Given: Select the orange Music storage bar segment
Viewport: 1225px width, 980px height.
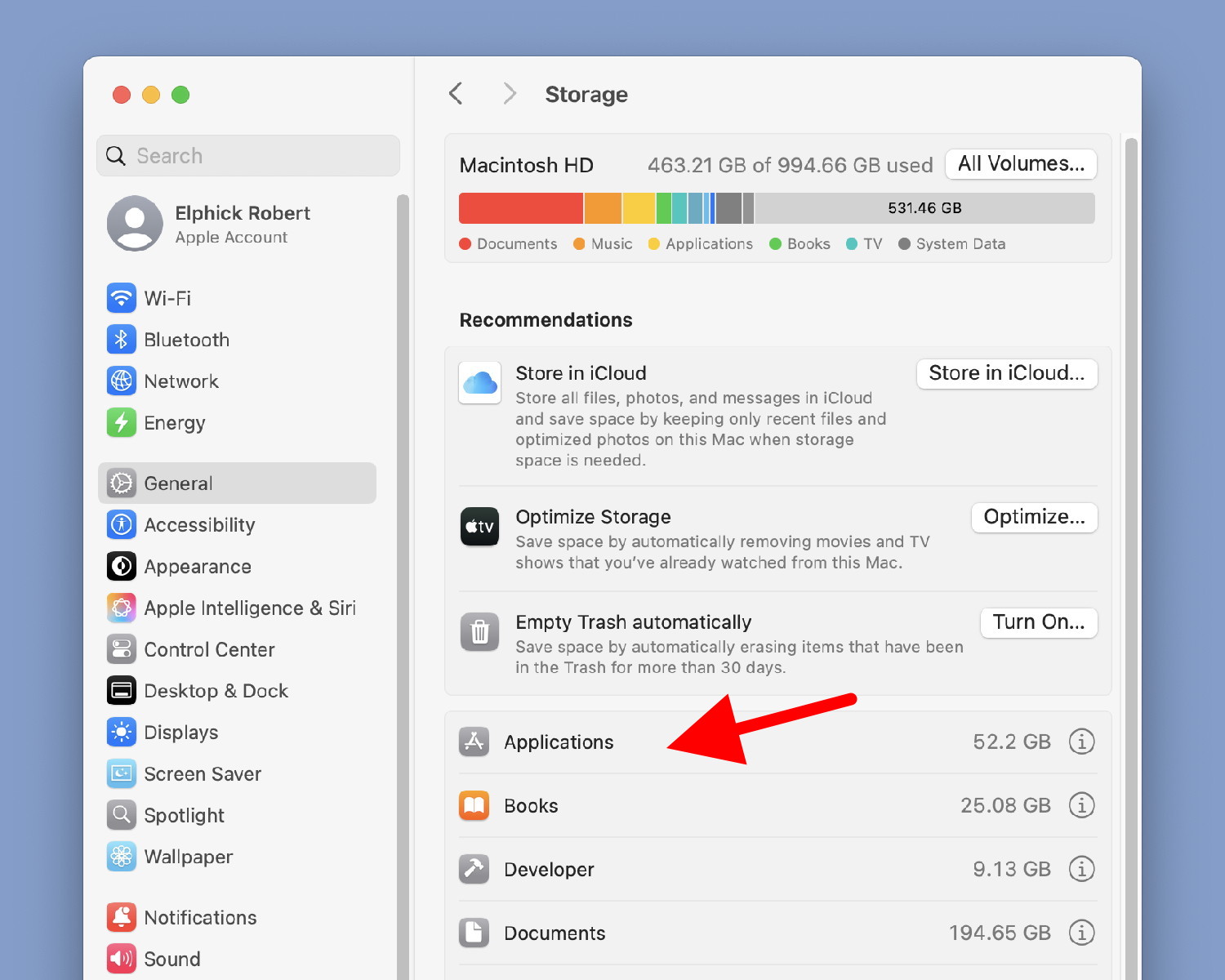Looking at the screenshot, I should 604,208.
